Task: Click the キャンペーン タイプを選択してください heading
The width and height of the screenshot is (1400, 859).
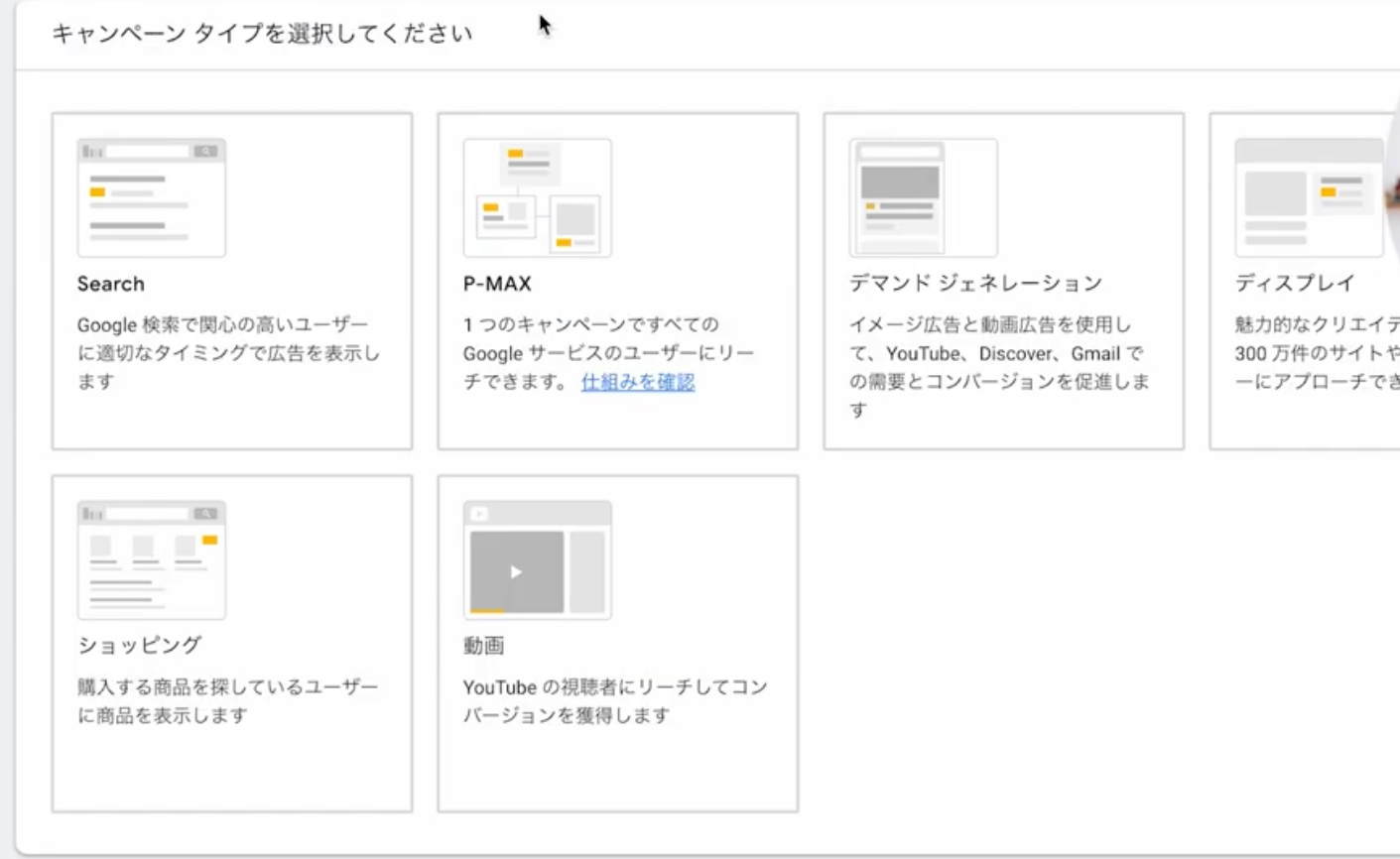Action: 262,34
